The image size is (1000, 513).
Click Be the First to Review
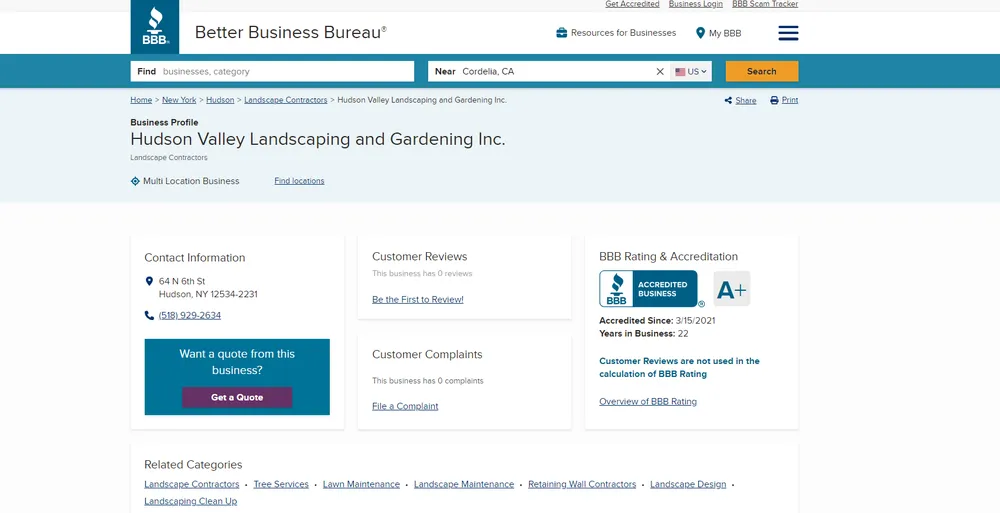point(417,299)
